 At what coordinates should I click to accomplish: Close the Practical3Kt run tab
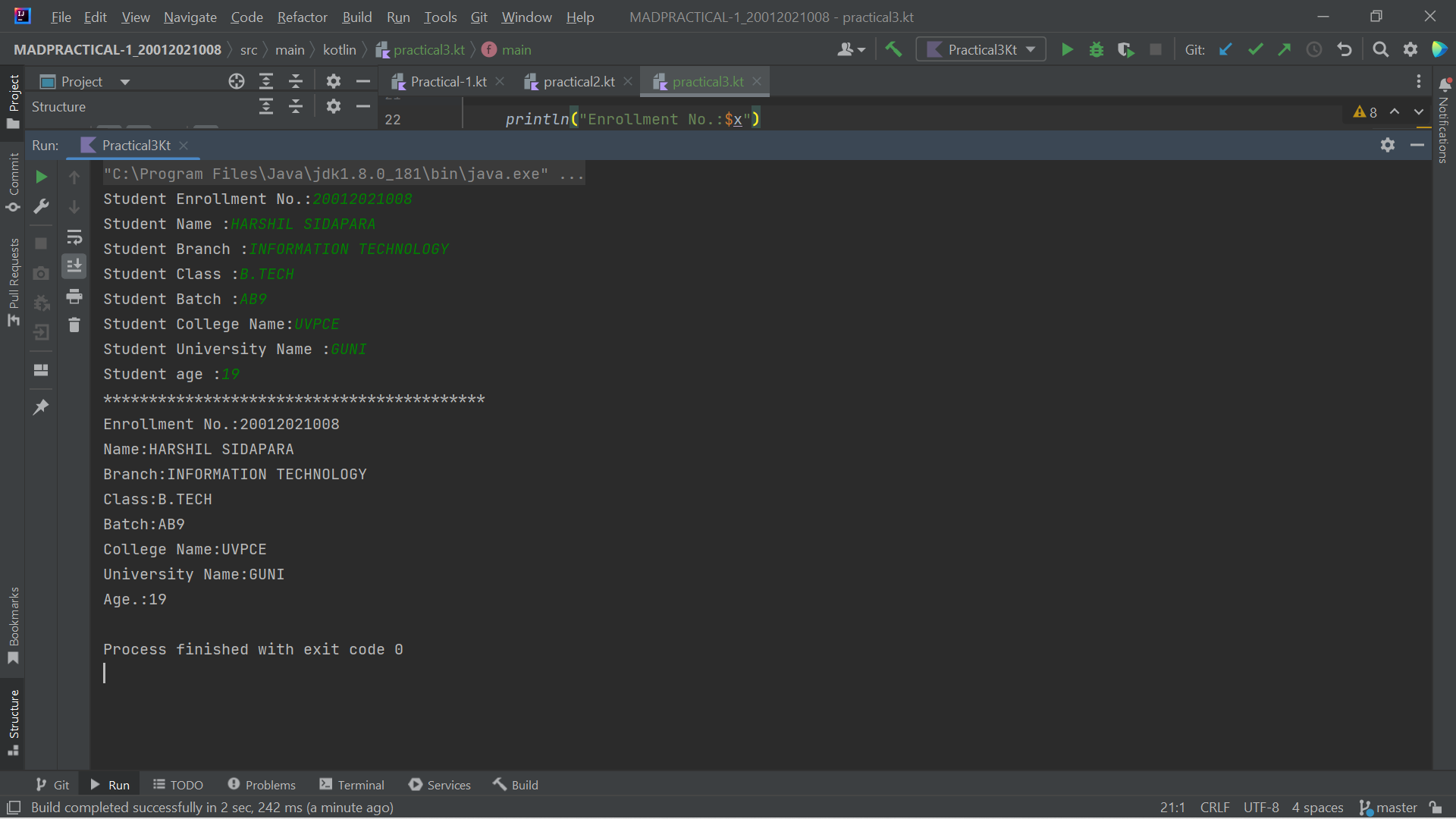184,146
